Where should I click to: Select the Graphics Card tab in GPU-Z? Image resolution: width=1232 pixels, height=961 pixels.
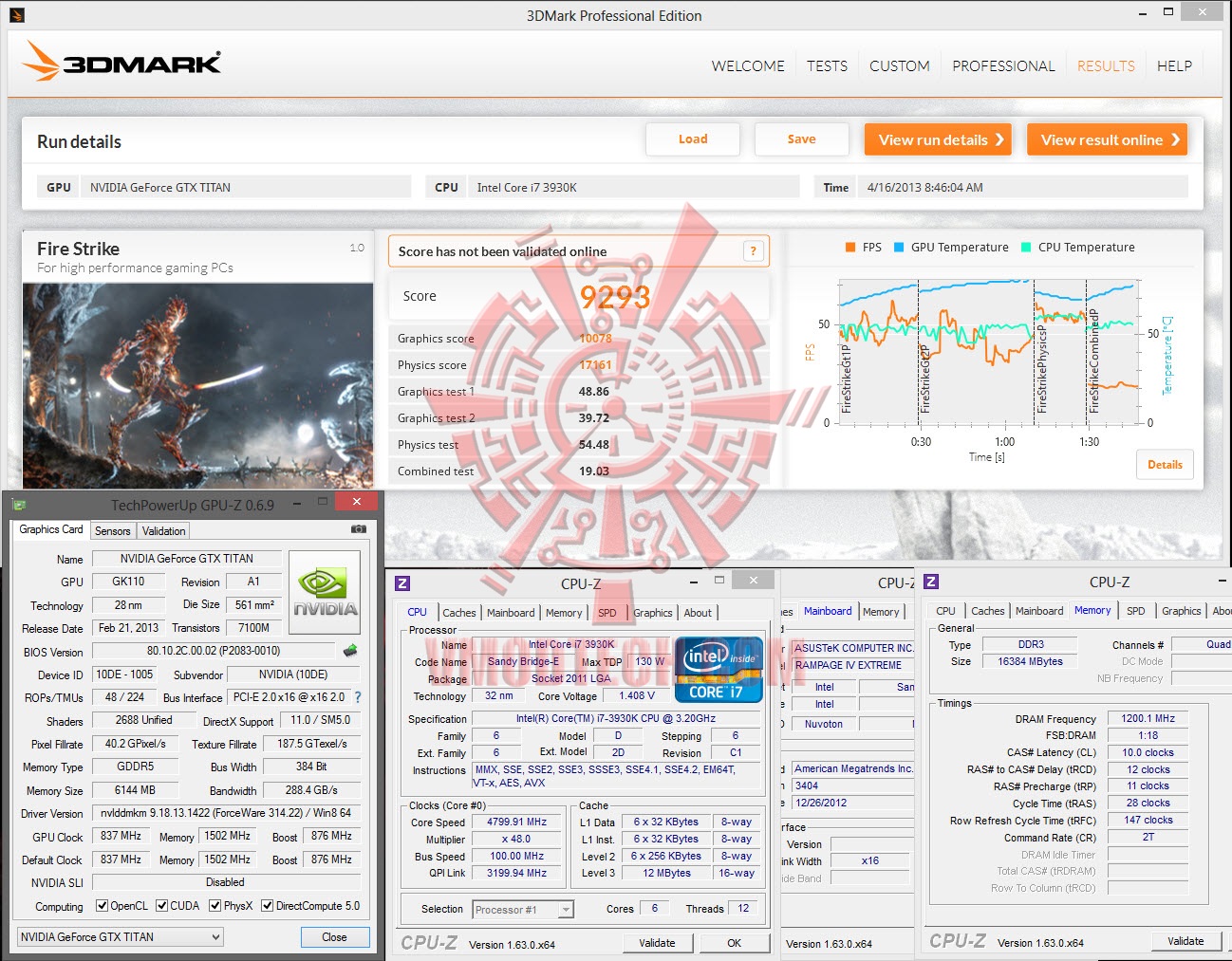51,529
